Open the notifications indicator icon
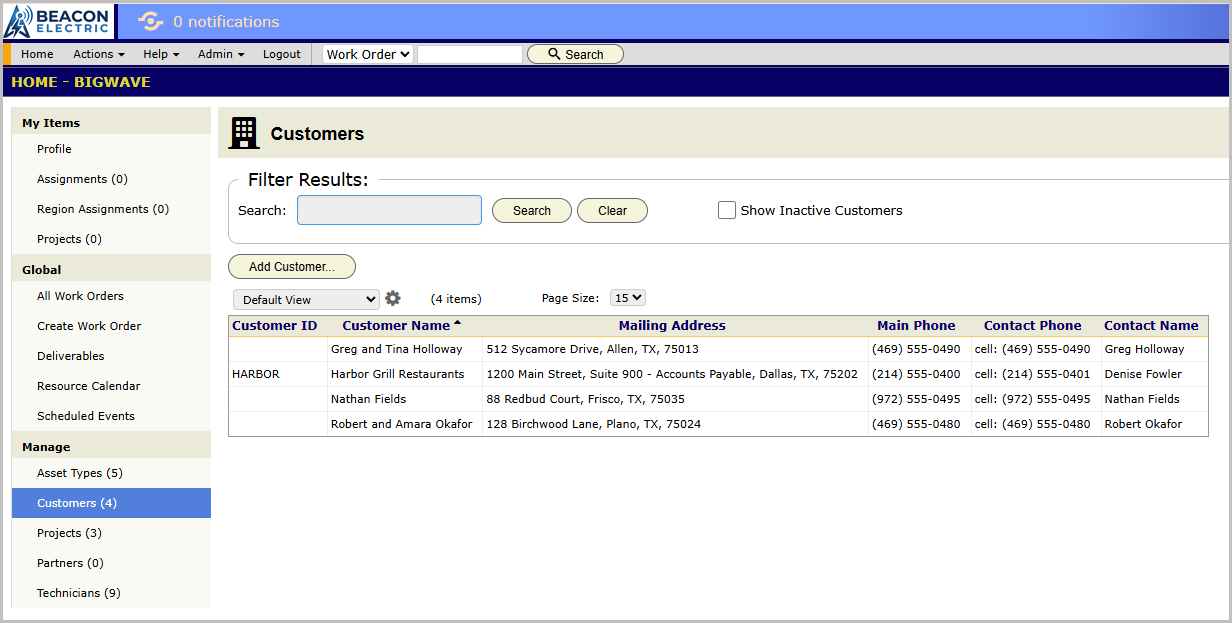The image size is (1232, 623). click(x=150, y=21)
